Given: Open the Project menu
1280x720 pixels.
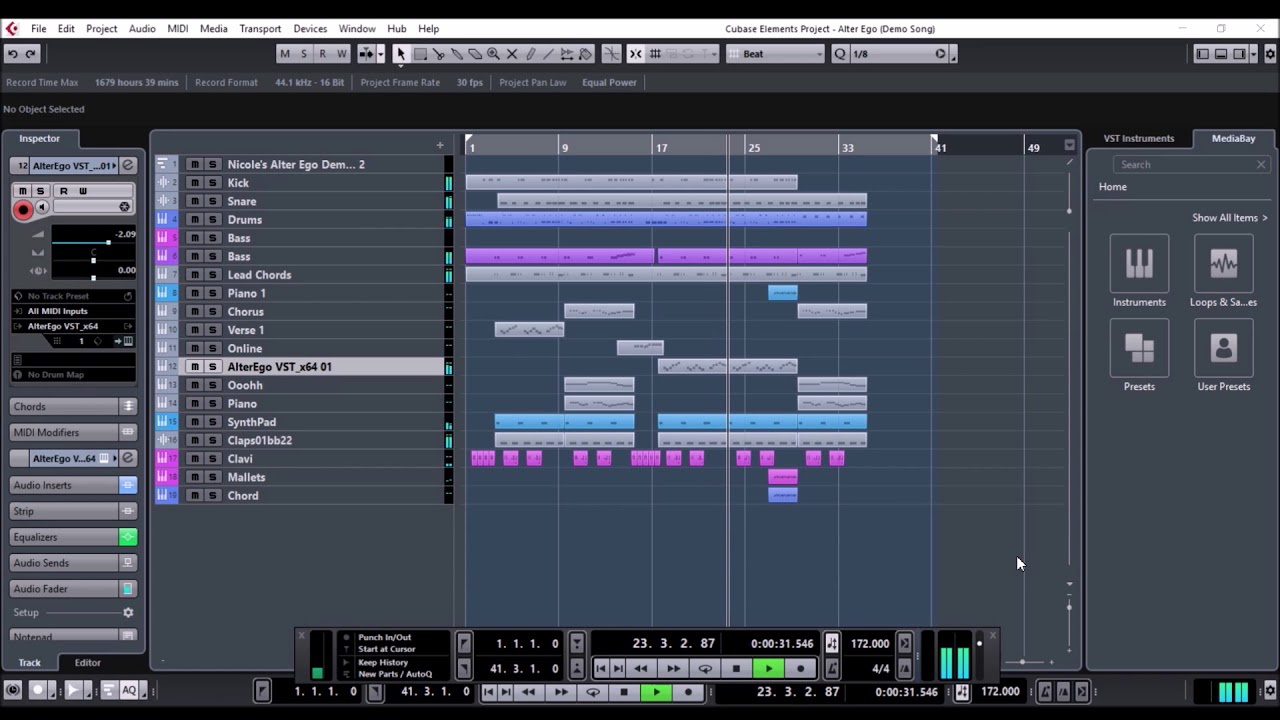Looking at the screenshot, I should (x=101, y=29).
